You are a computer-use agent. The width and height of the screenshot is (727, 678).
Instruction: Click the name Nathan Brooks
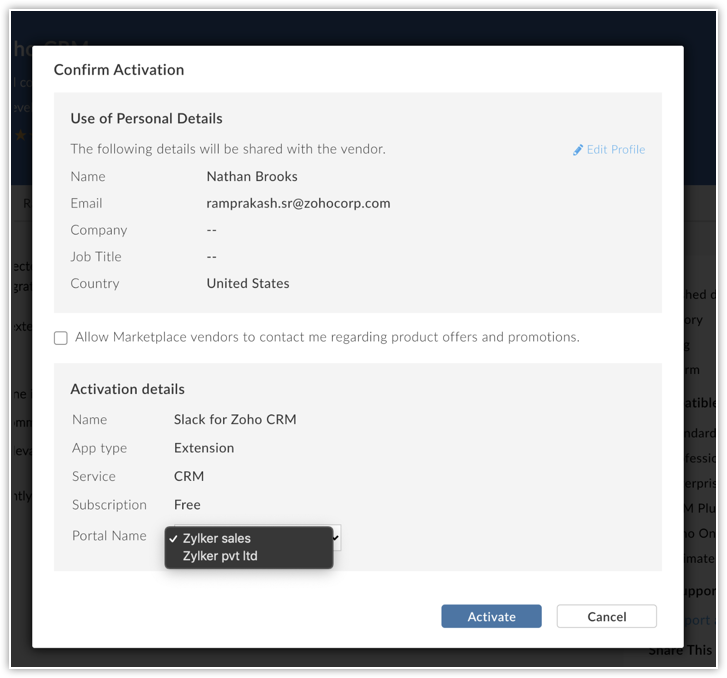tap(252, 176)
